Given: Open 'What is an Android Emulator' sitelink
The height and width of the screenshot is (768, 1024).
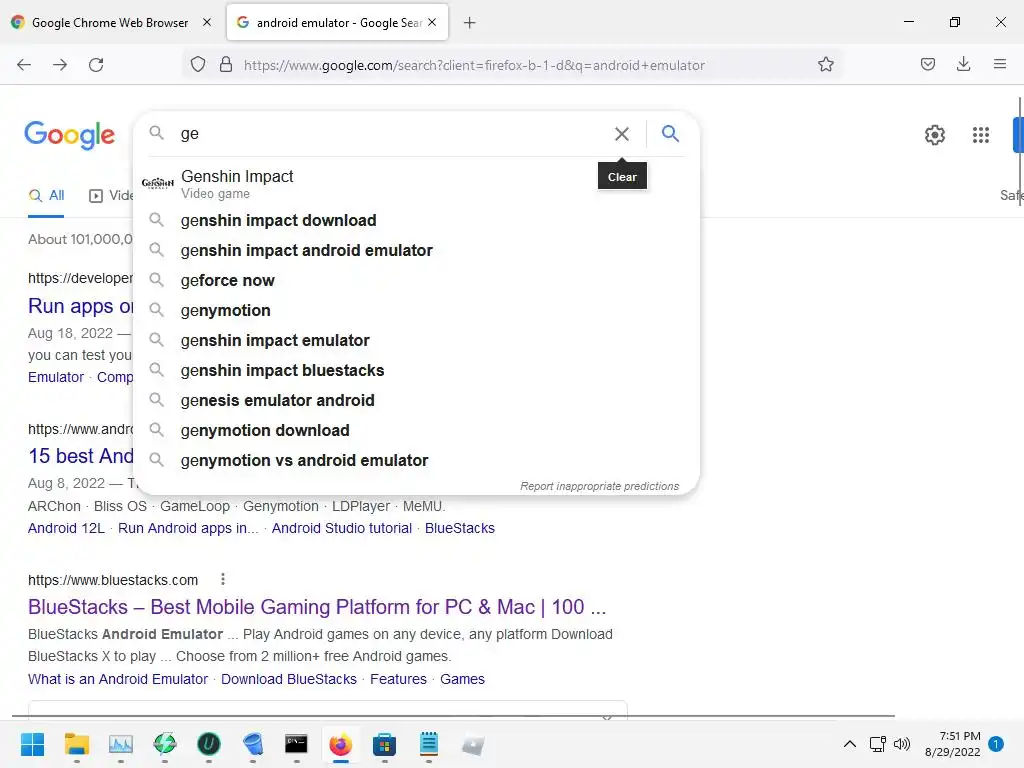Looking at the screenshot, I should tap(118, 679).
